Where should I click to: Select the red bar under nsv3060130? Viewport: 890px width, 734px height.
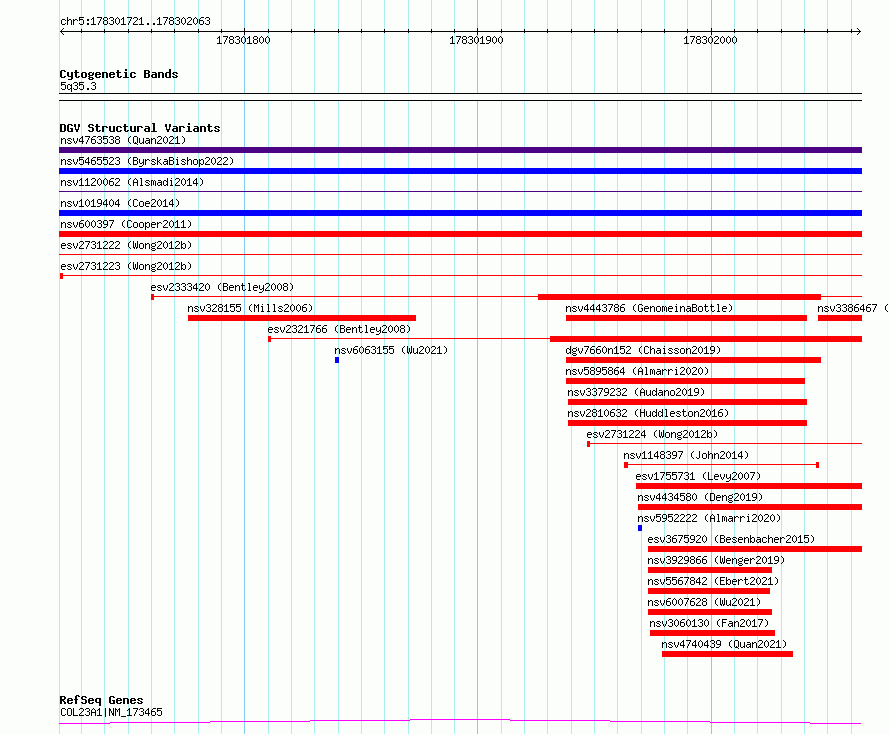point(712,633)
